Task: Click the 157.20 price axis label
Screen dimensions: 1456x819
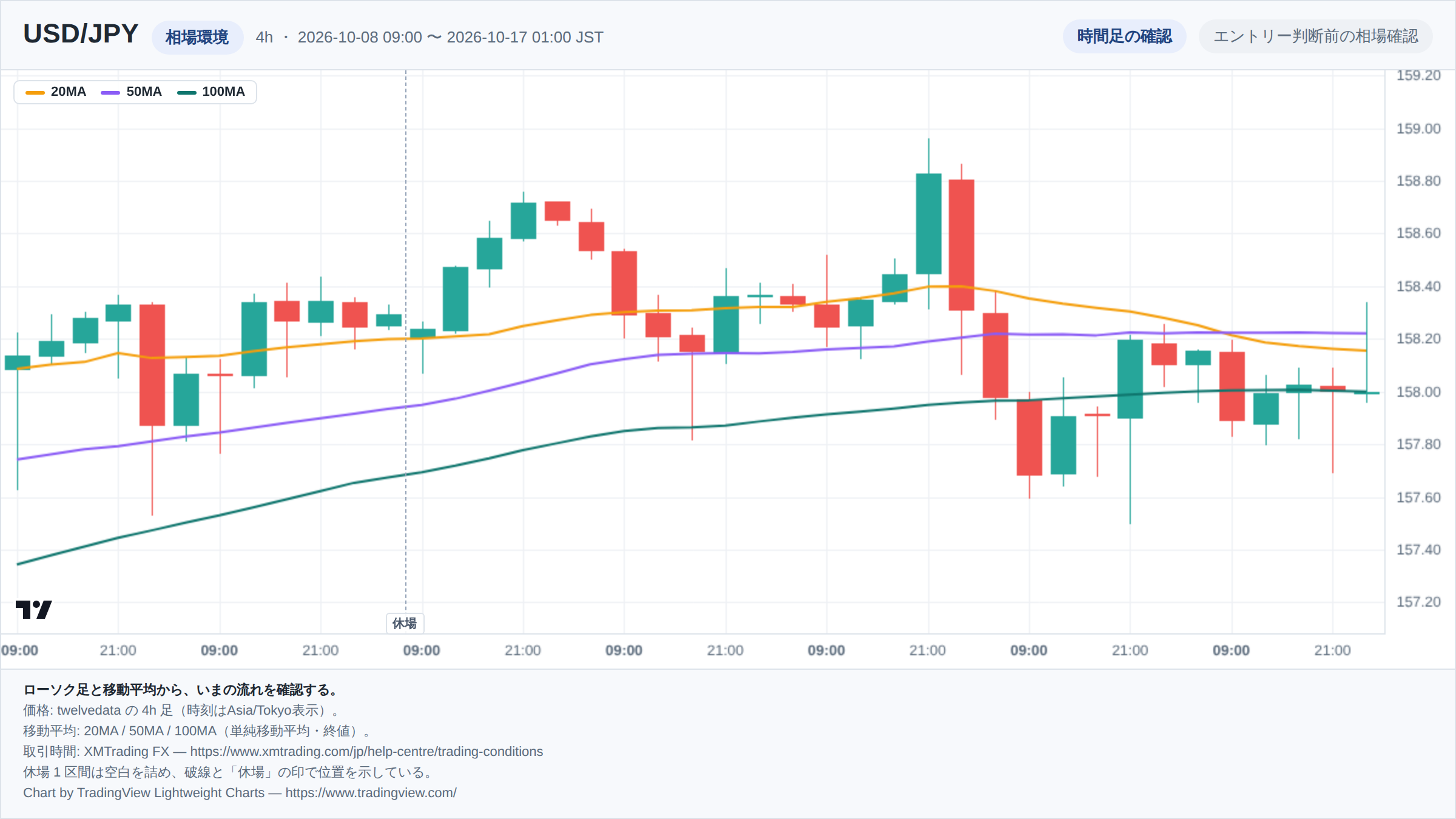Action: [x=1418, y=602]
